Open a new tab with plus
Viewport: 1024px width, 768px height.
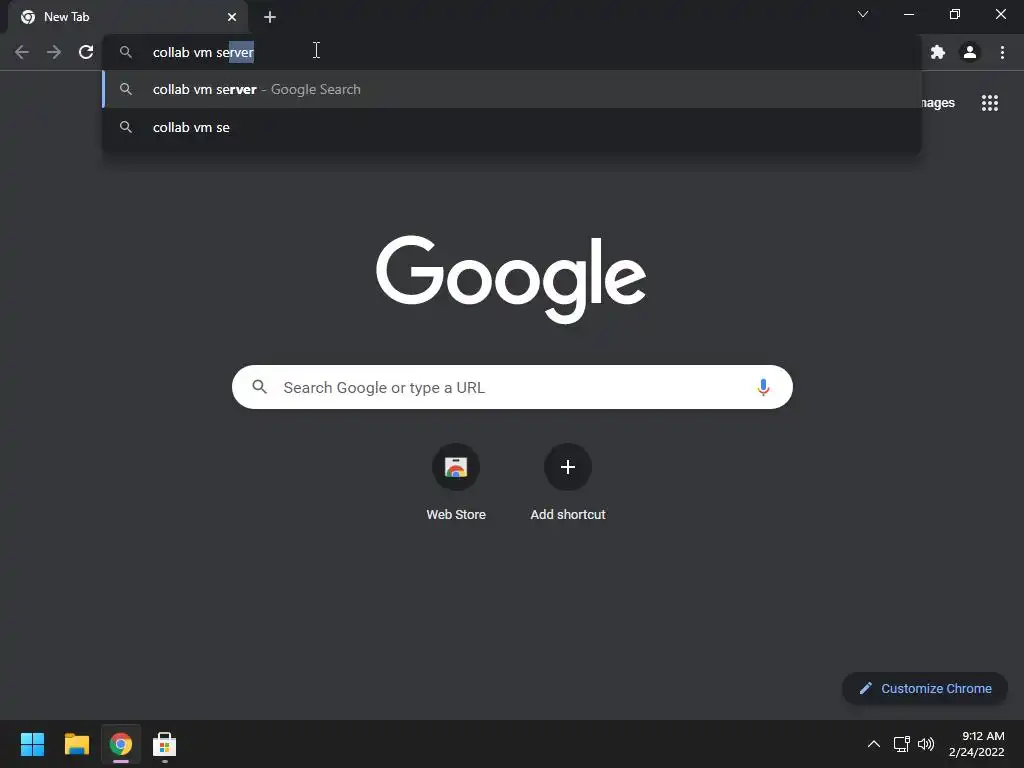click(270, 17)
